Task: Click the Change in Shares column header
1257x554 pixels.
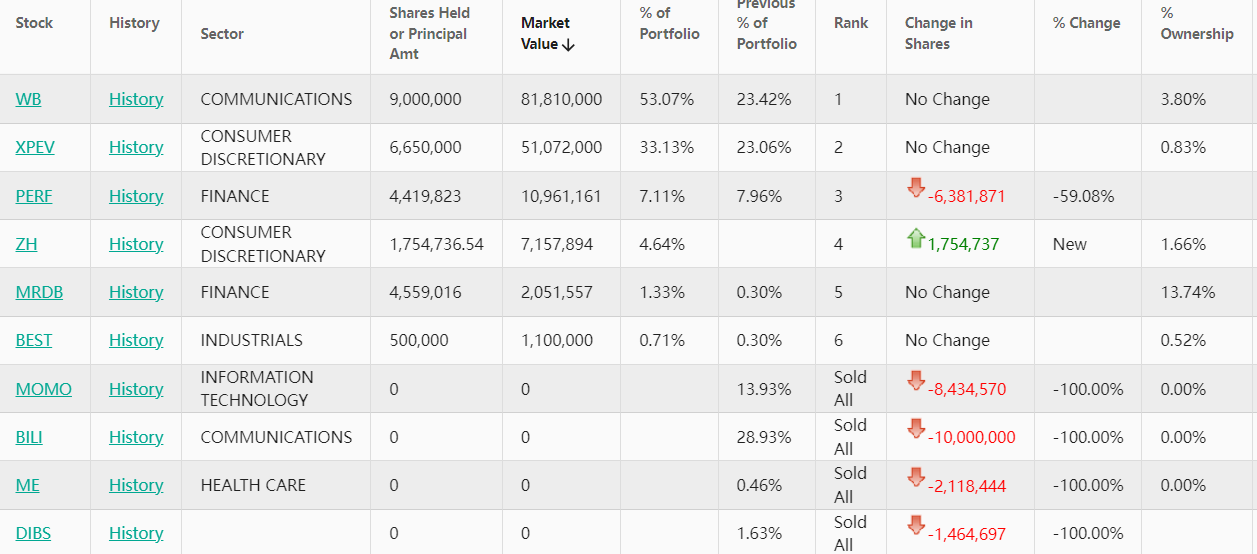Action: (938, 33)
